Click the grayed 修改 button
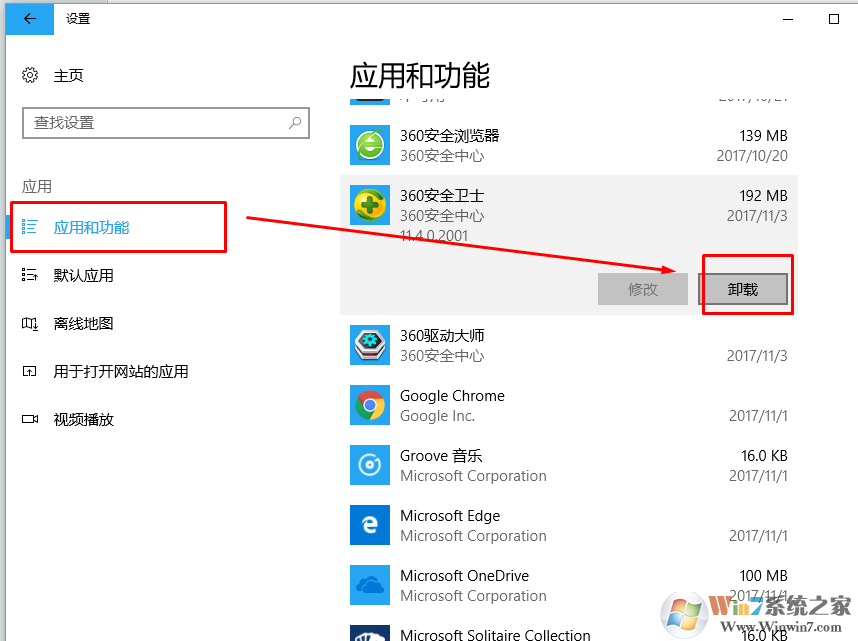The image size is (858, 641). [x=643, y=289]
